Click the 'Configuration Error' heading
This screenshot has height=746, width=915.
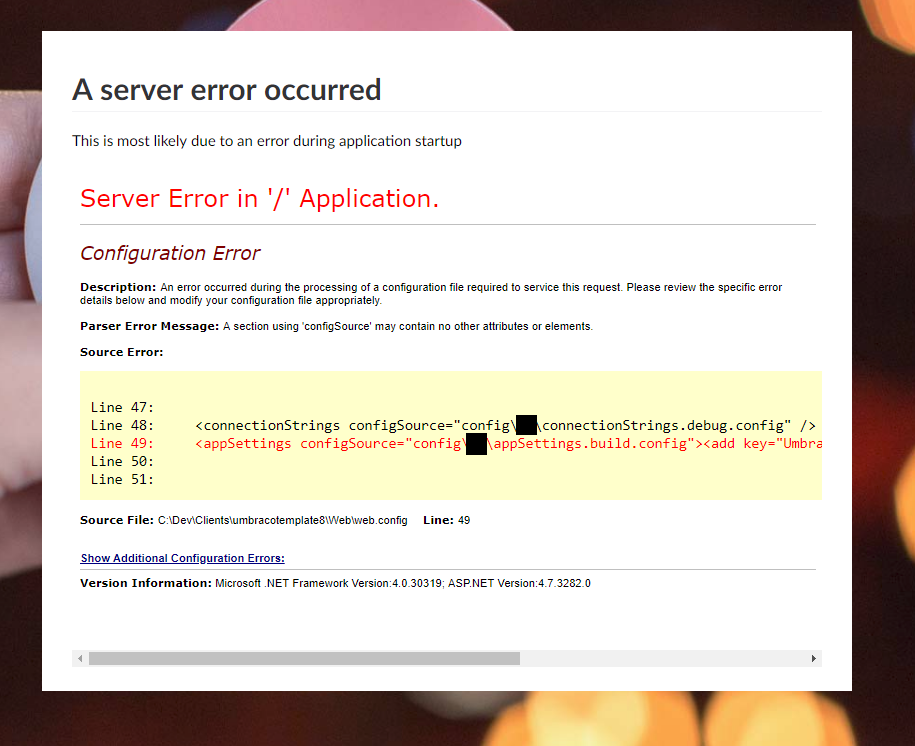(x=170, y=253)
